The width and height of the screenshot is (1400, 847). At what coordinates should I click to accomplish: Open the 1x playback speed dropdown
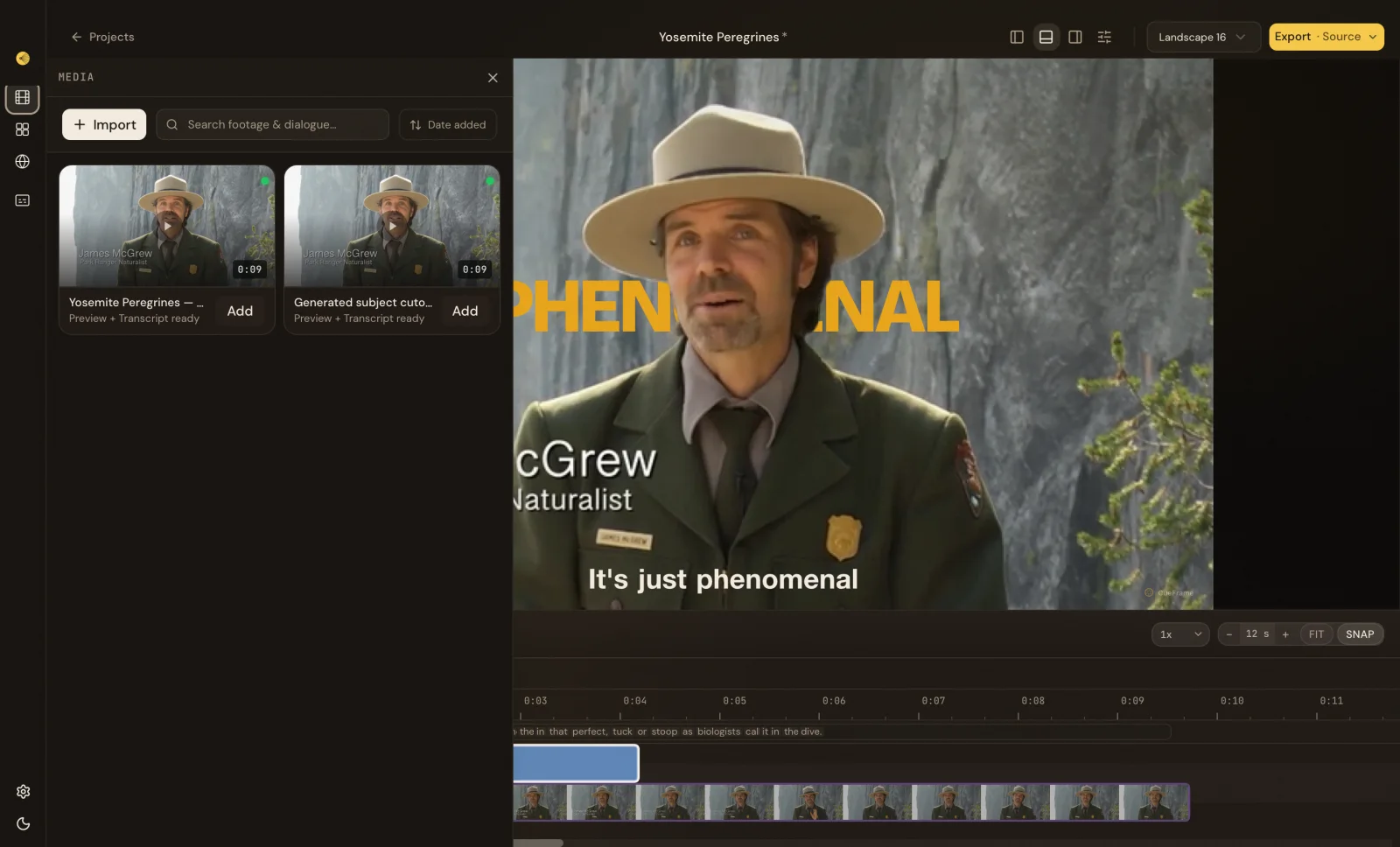(x=1180, y=634)
